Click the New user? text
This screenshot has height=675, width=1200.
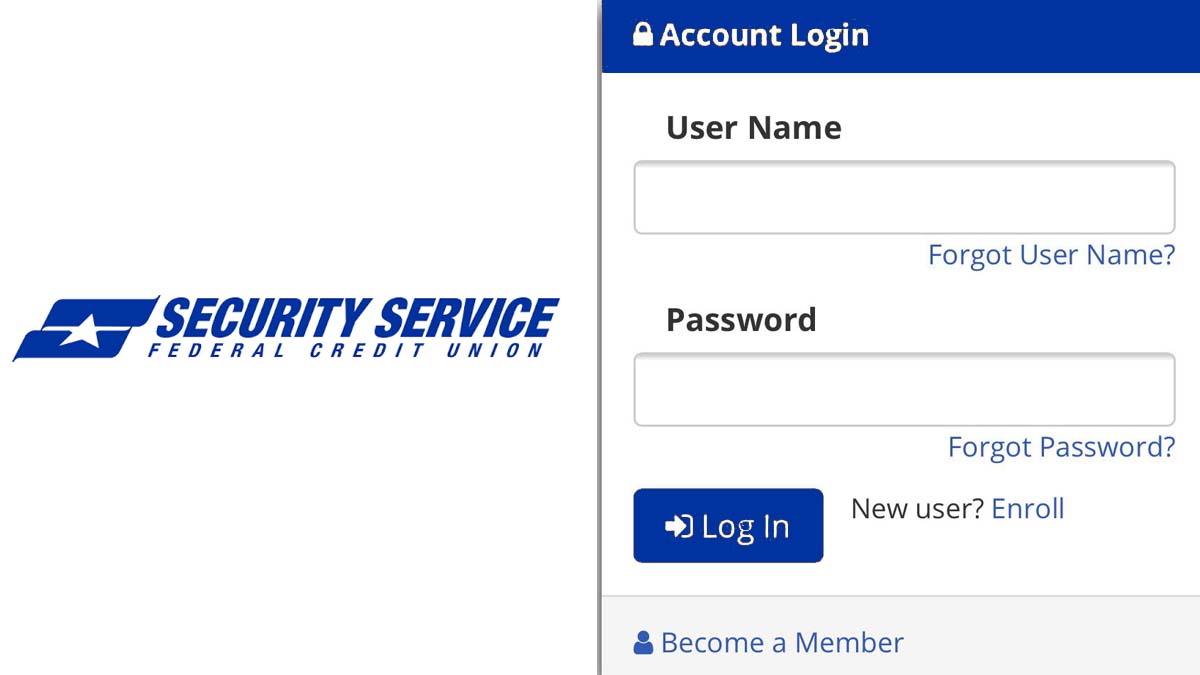tap(914, 508)
